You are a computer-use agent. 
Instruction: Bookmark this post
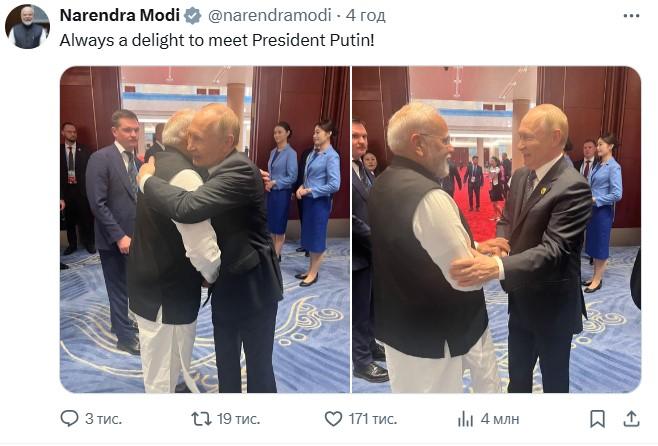click(597, 419)
